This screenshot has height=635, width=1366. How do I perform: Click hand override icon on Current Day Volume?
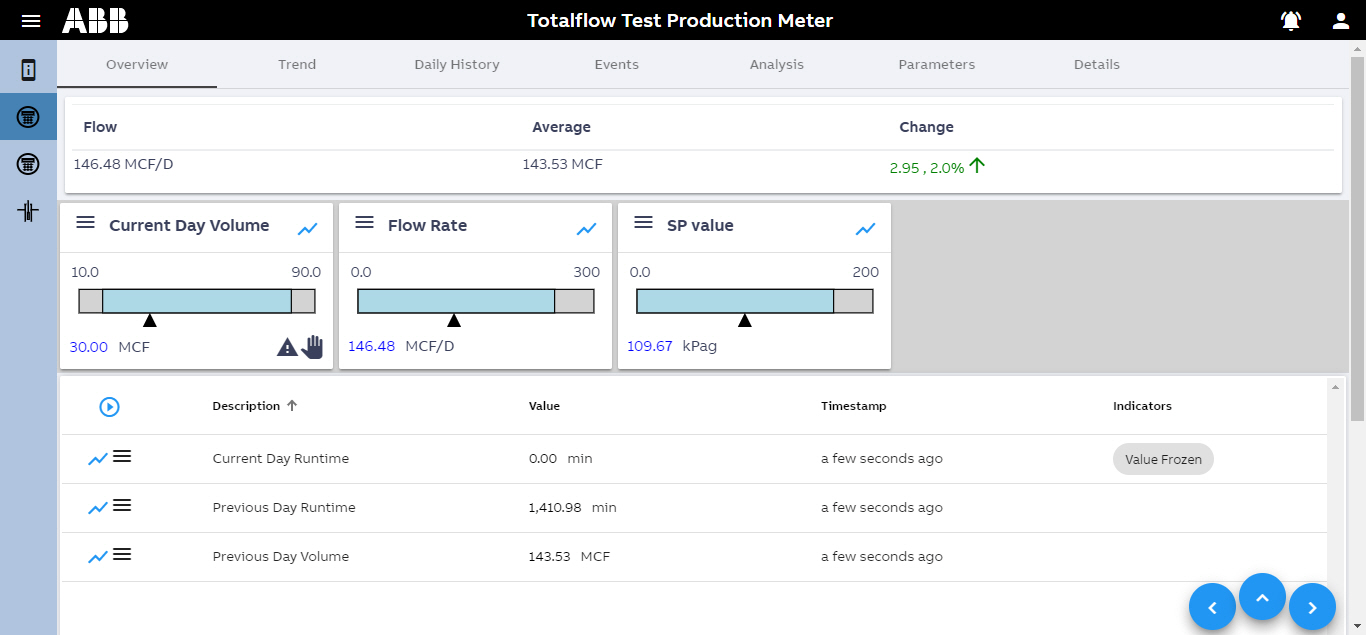pos(313,347)
